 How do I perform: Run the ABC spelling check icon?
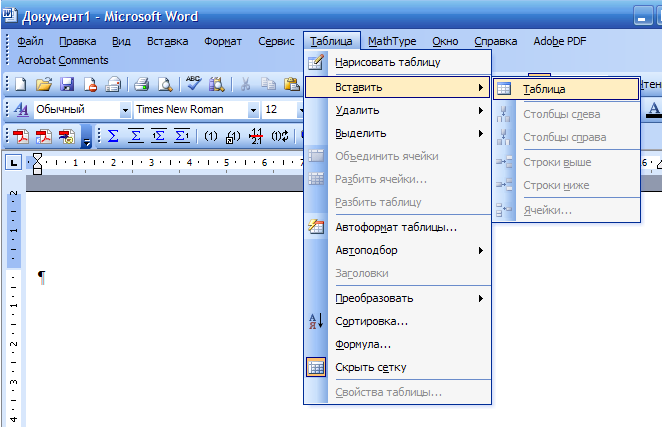click(x=193, y=84)
